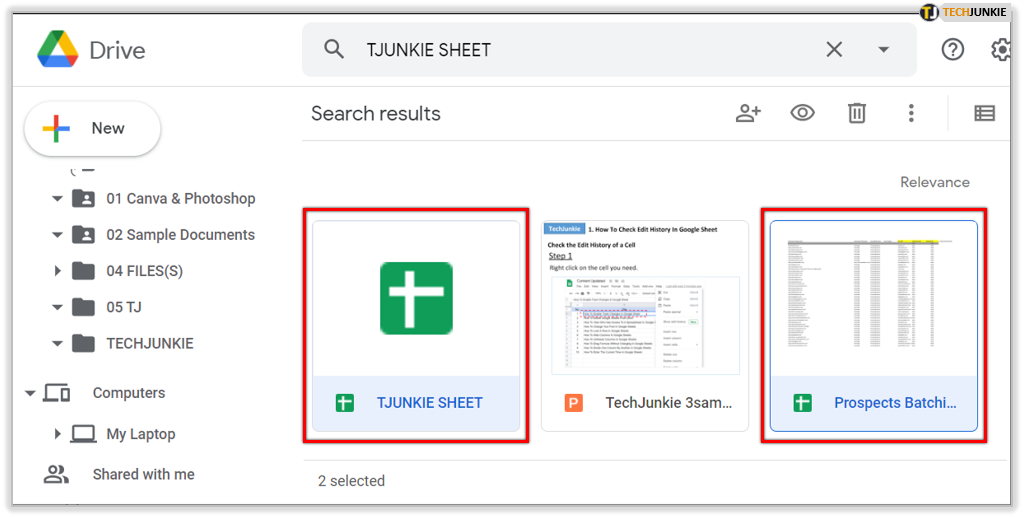Viewport: 1024px width, 518px height.
Task: Click the Computers devices icon
Action: (57, 393)
